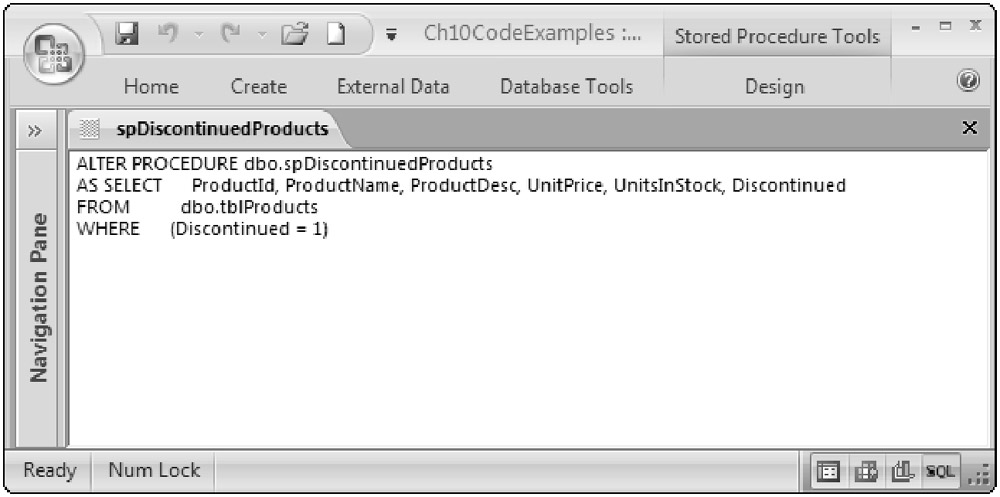This screenshot has width=1000, height=497.
Task: Open the Home ribbon tab
Action: [x=151, y=87]
